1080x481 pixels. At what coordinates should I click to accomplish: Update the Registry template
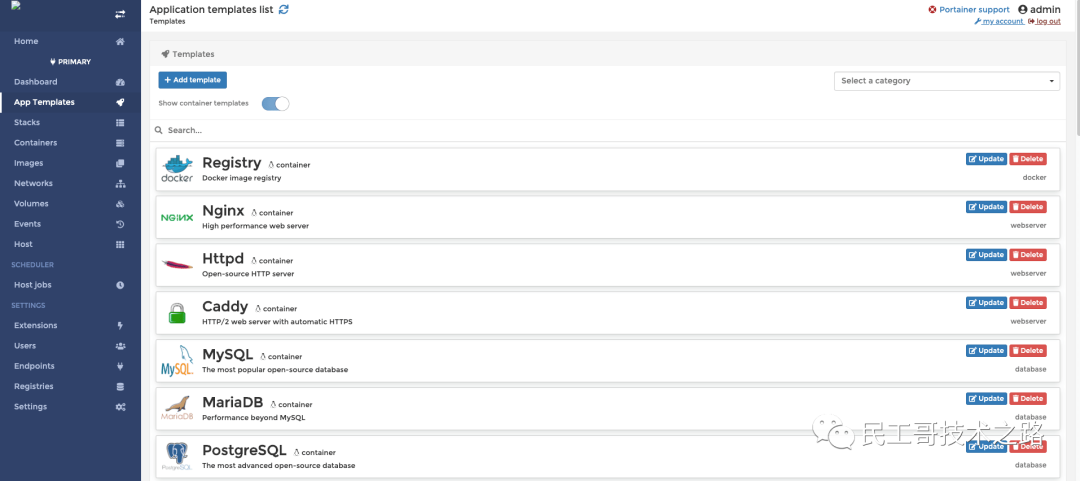(x=986, y=159)
